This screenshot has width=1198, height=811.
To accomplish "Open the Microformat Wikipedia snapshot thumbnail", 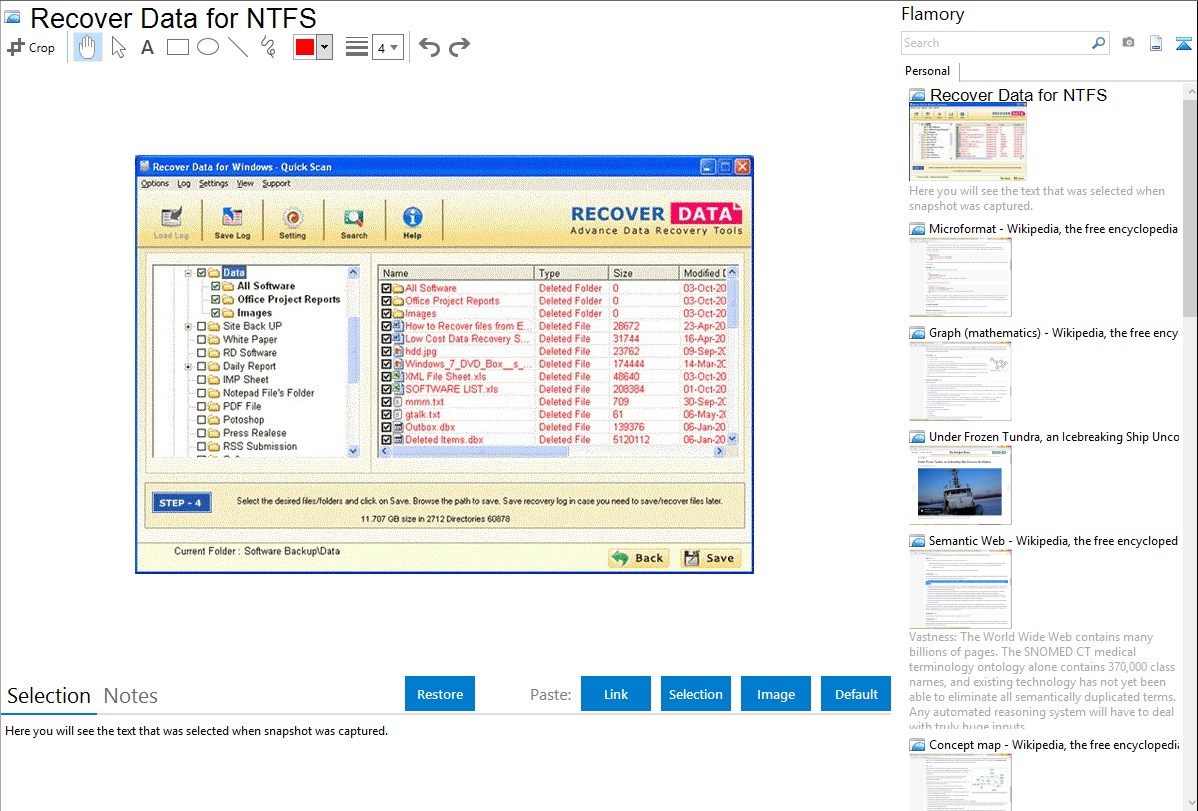I will [x=960, y=277].
